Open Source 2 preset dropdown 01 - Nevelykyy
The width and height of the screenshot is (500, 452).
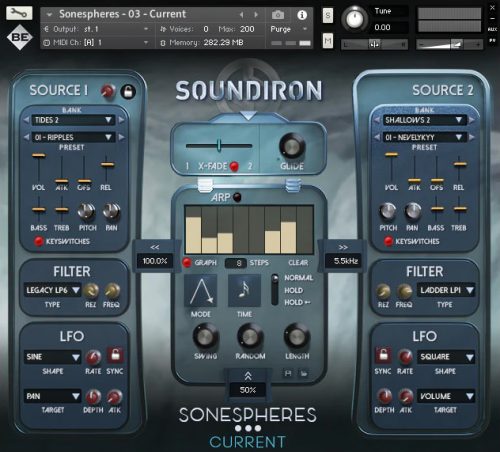[424, 137]
